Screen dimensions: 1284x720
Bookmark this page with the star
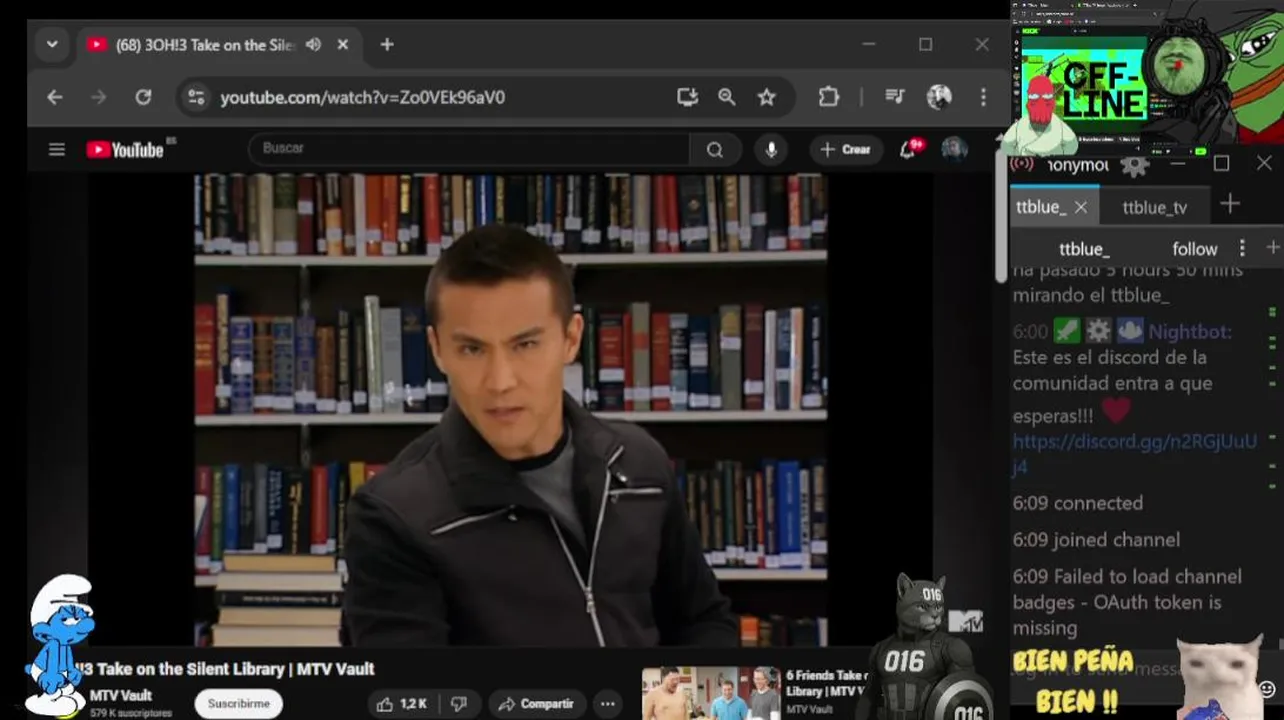click(x=766, y=97)
